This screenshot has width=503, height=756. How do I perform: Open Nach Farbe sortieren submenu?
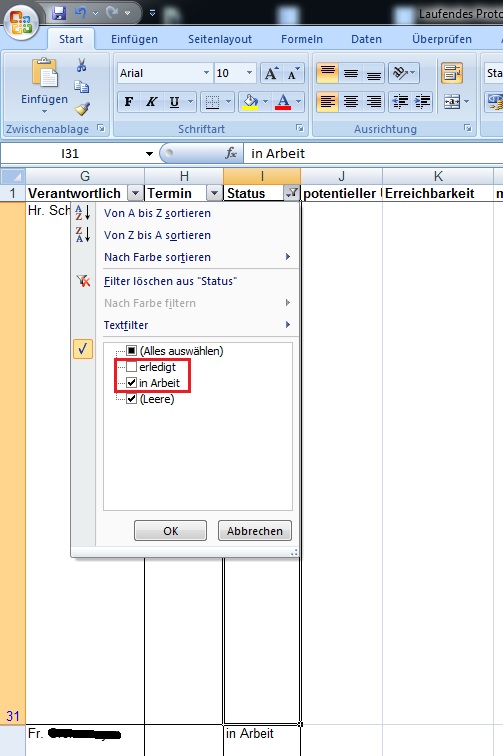click(x=185, y=257)
